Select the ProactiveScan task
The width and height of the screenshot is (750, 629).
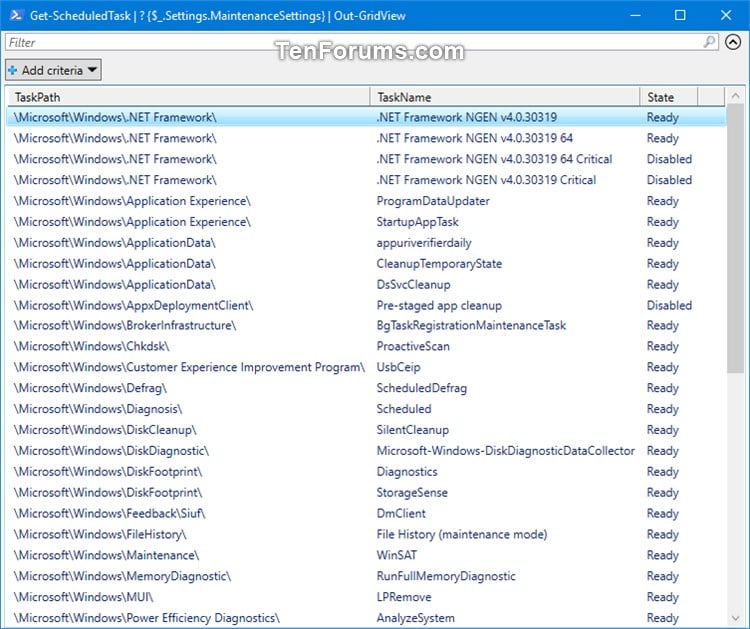(x=366, y=346)
